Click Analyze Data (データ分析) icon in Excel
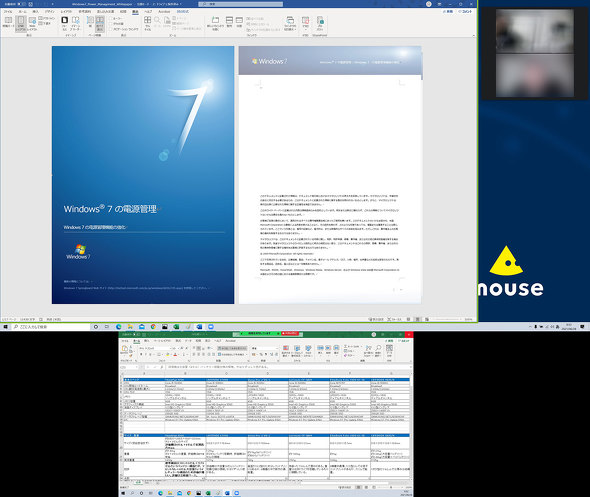This screenshot has width=590, height=497. pyautogui.click(x=389, y=351)
